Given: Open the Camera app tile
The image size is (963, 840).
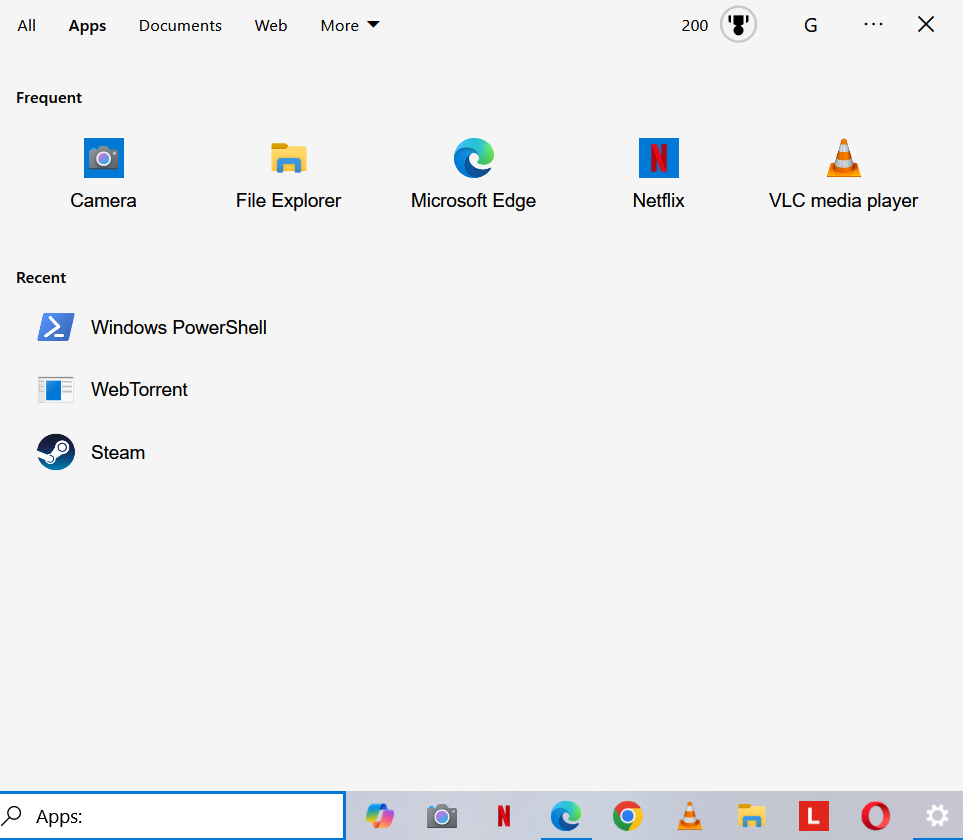Looking at the screenshot, I should [103, 174].
